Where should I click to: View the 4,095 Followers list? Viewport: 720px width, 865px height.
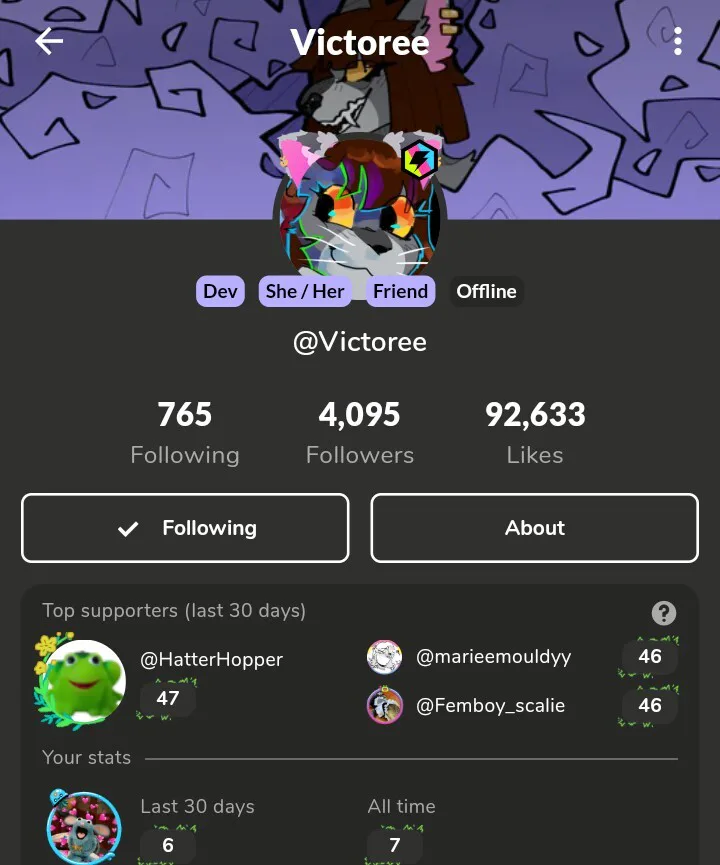[x=360, y=433]
